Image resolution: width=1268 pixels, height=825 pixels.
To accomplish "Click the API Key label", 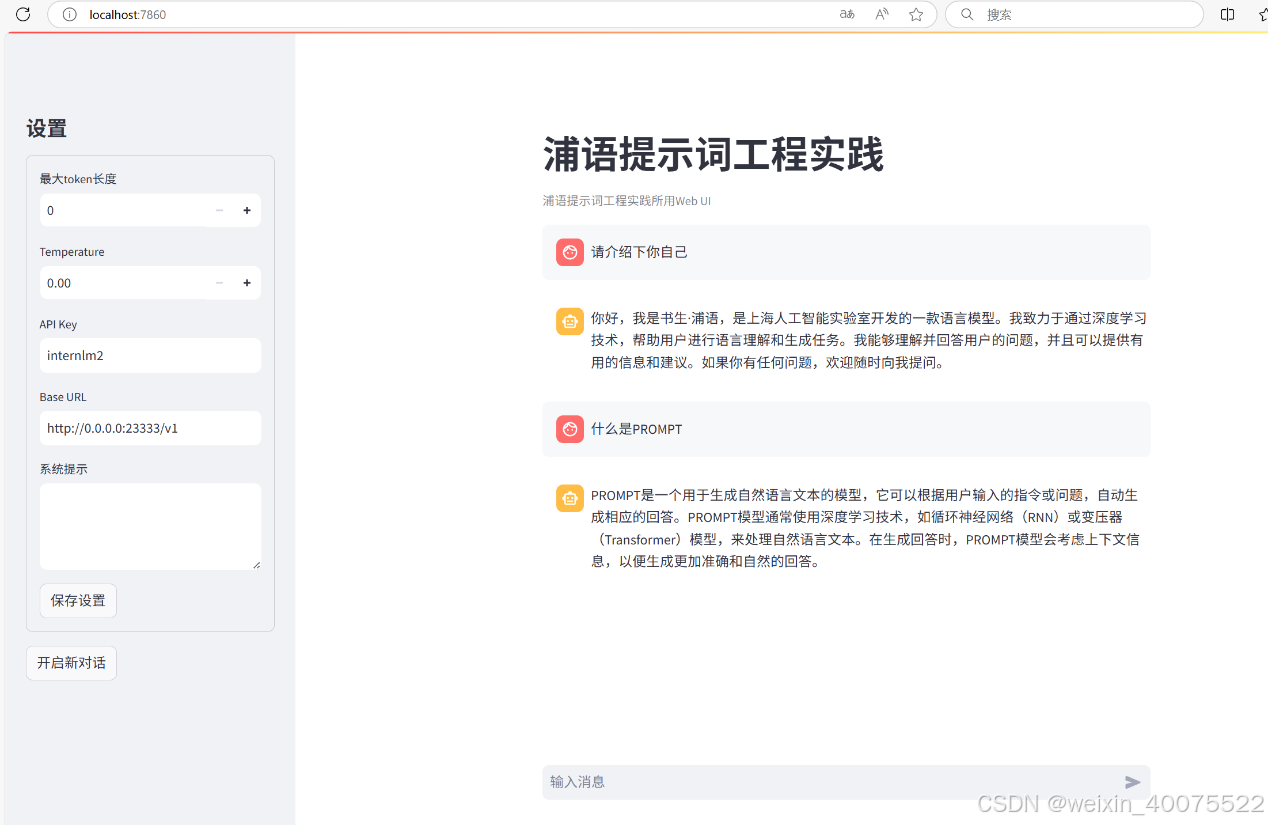I will [x=58, y=324].
